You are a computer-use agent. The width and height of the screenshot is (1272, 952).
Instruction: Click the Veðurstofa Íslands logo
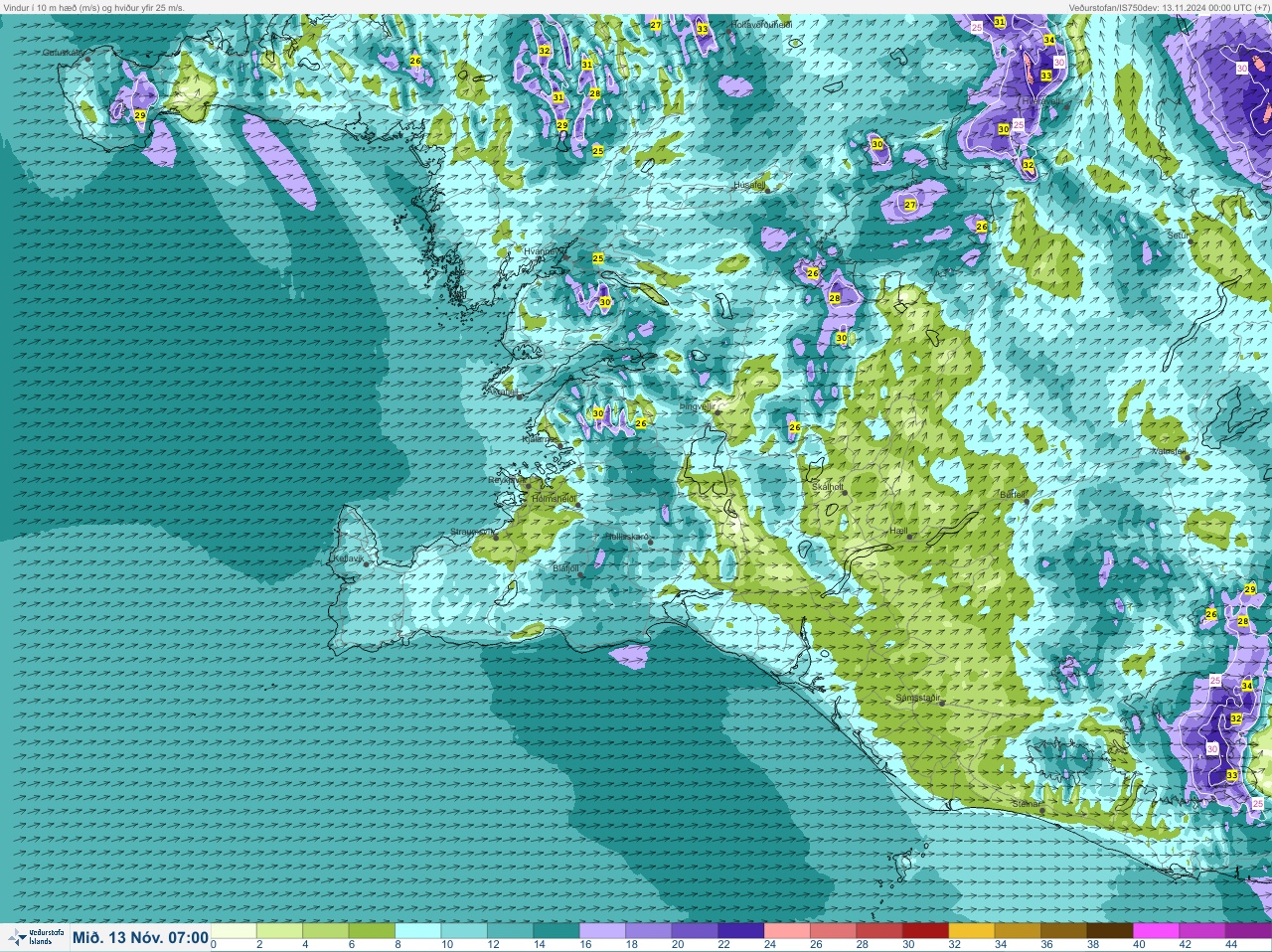click(37, 937)
